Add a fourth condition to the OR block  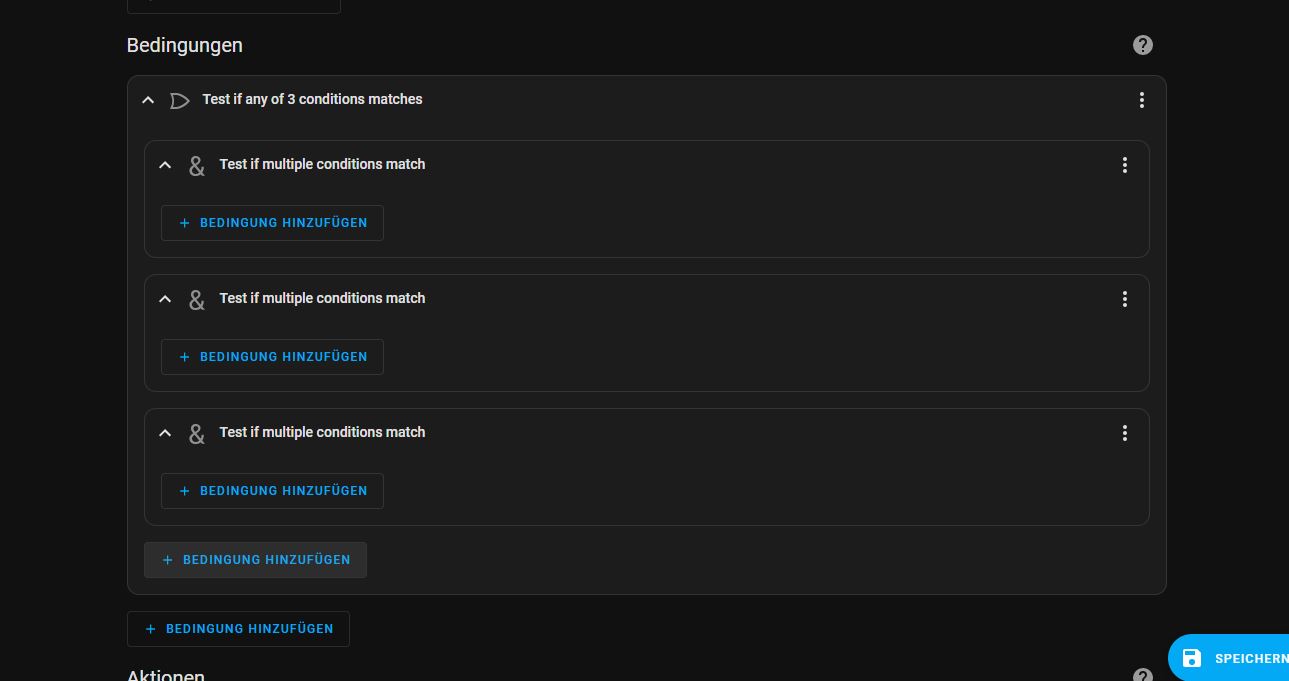pos(255,560)
